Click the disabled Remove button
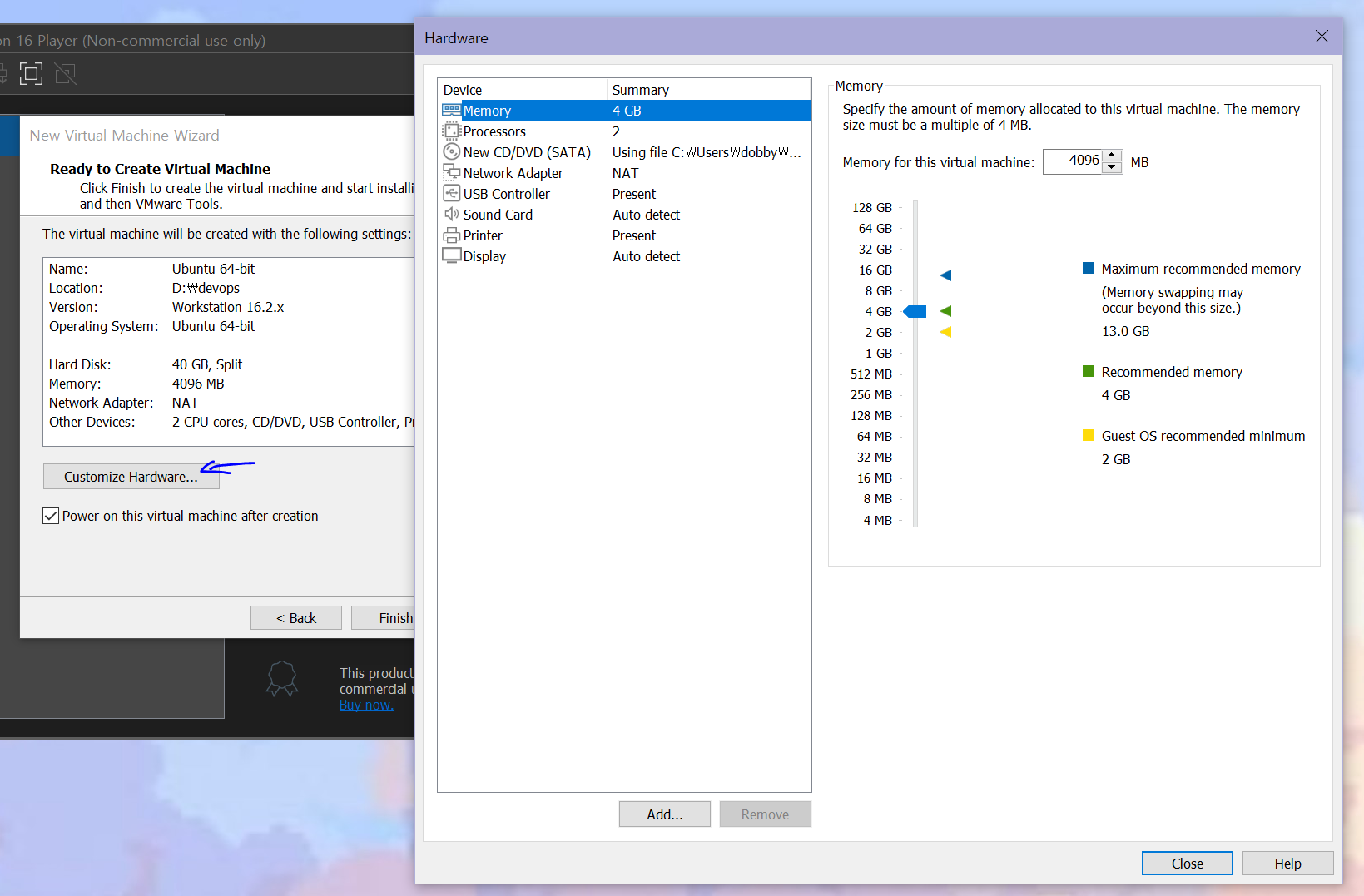Image resolution: width=1364 pixels, height=896 pixels. coord(765,814)
